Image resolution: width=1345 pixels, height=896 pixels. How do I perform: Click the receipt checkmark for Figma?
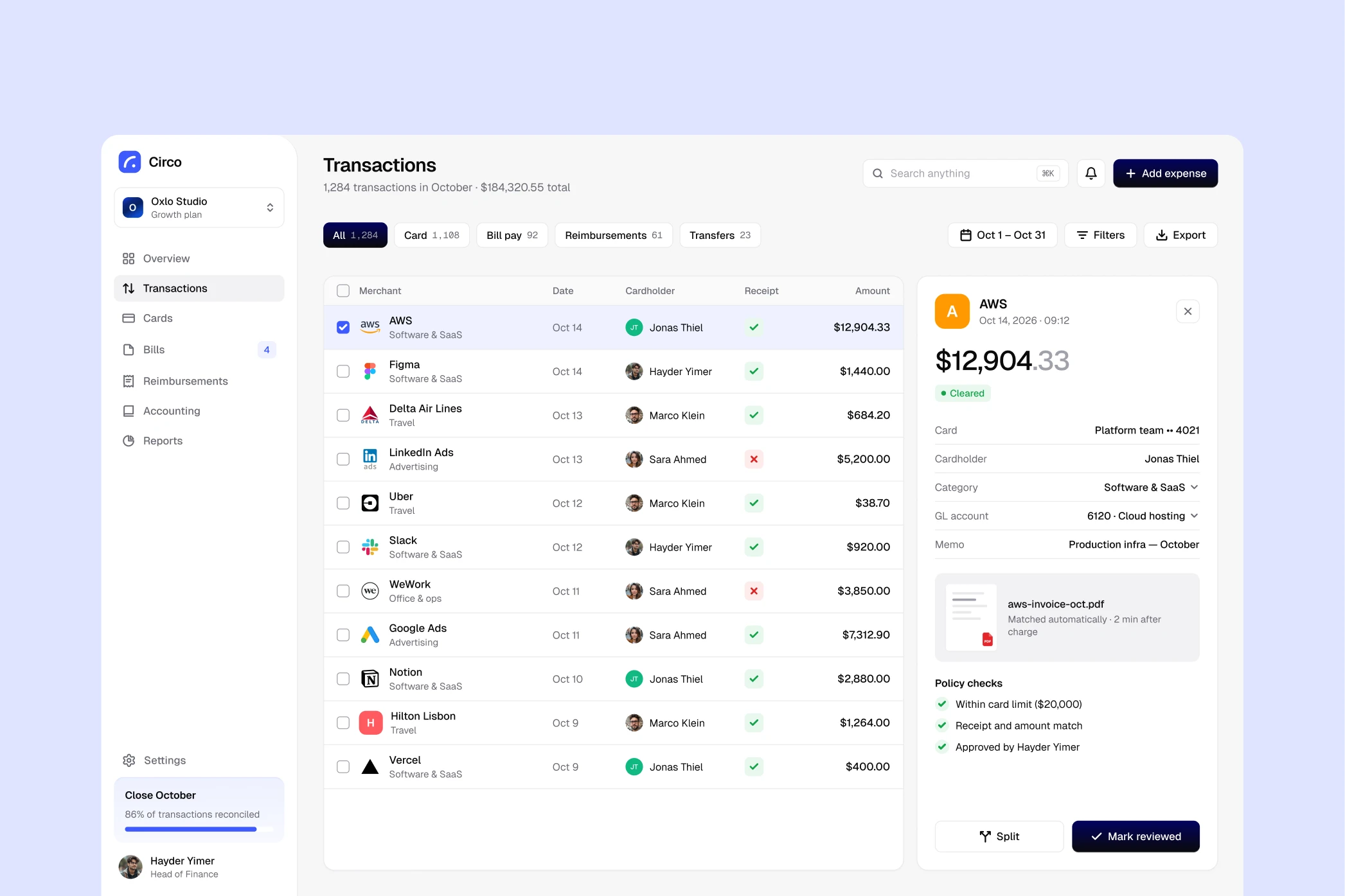[x=754, y=371]
